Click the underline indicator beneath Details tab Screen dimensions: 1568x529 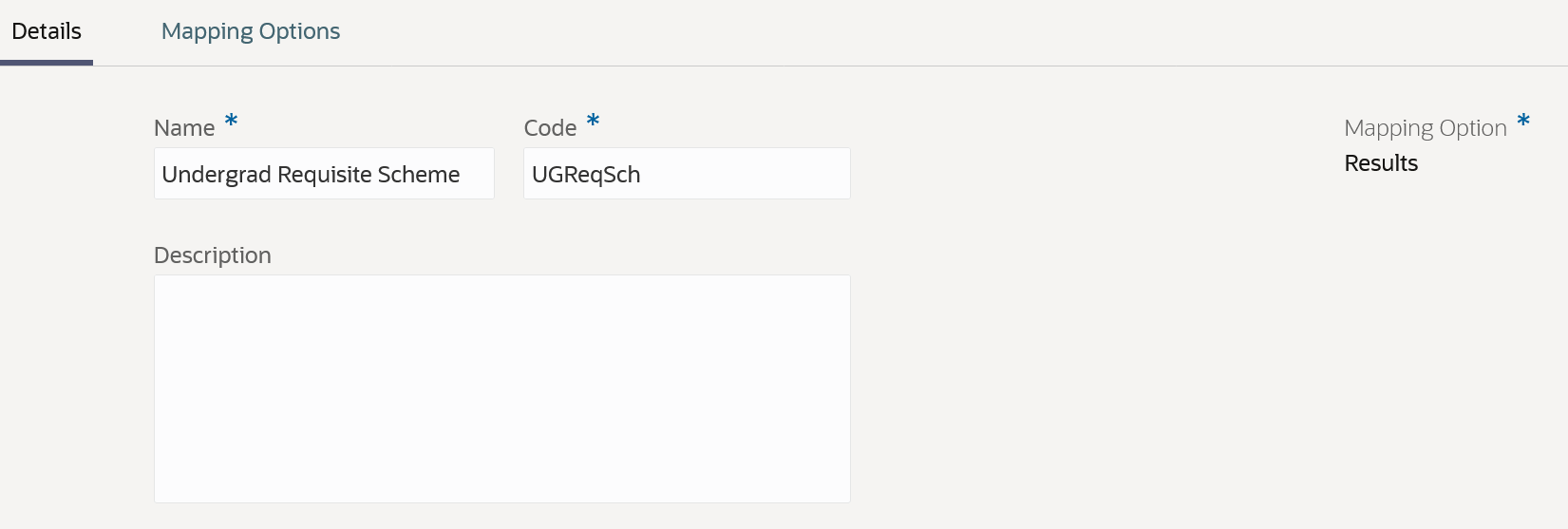[x=47, y=63]
